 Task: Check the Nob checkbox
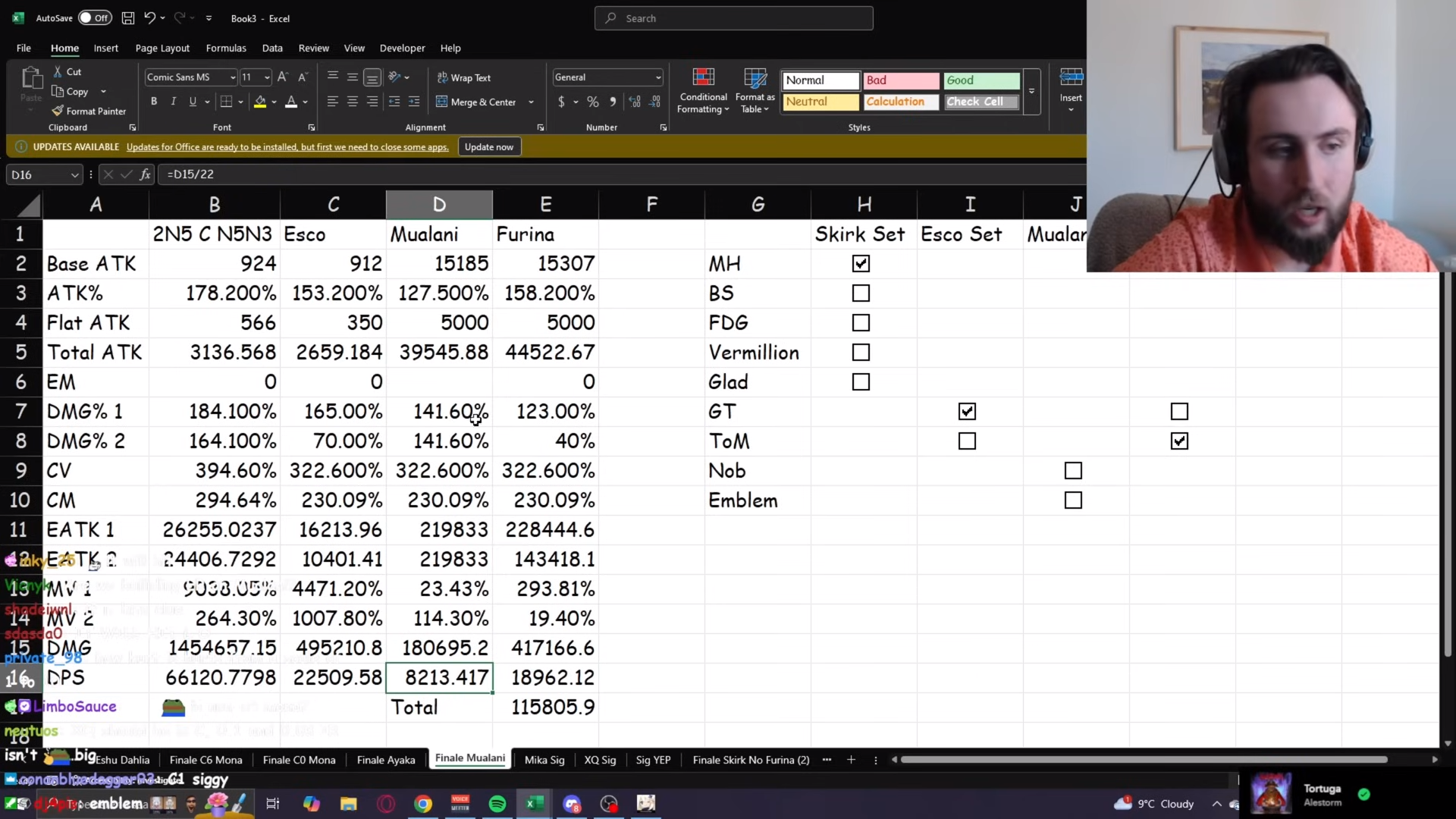(1073, 471)
